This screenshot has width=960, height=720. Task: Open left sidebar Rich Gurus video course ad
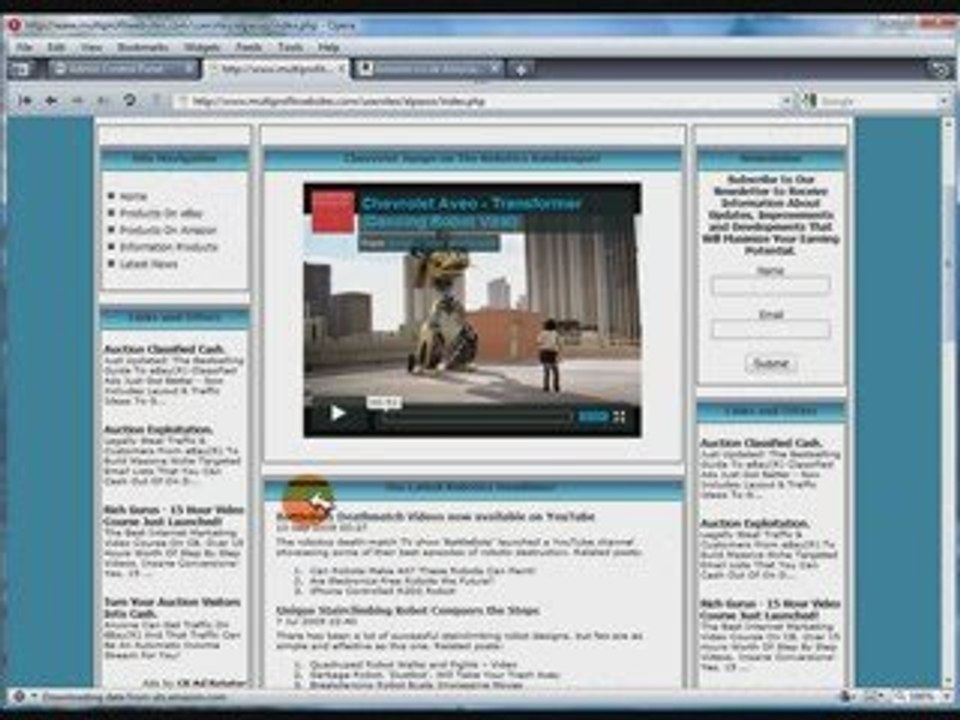coord(173,516)
